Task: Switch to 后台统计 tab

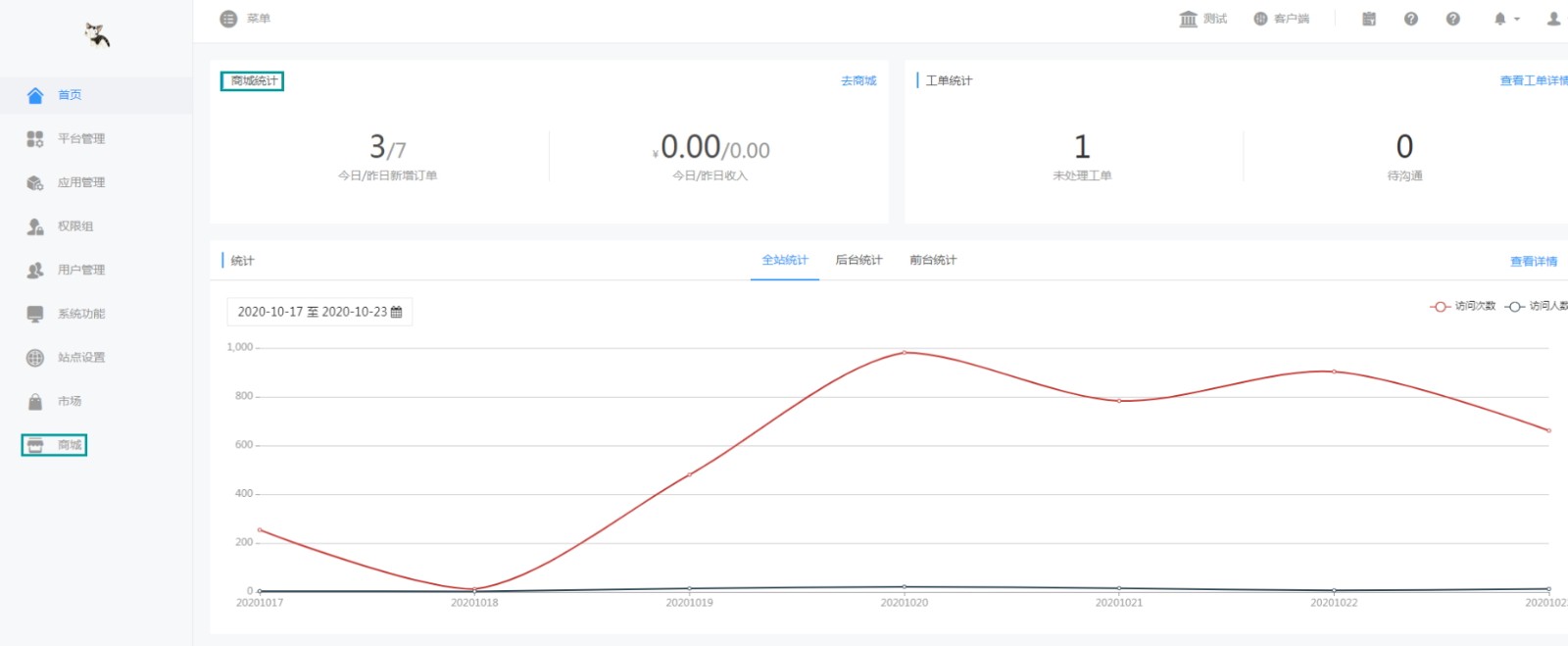Action: point(858,261)
